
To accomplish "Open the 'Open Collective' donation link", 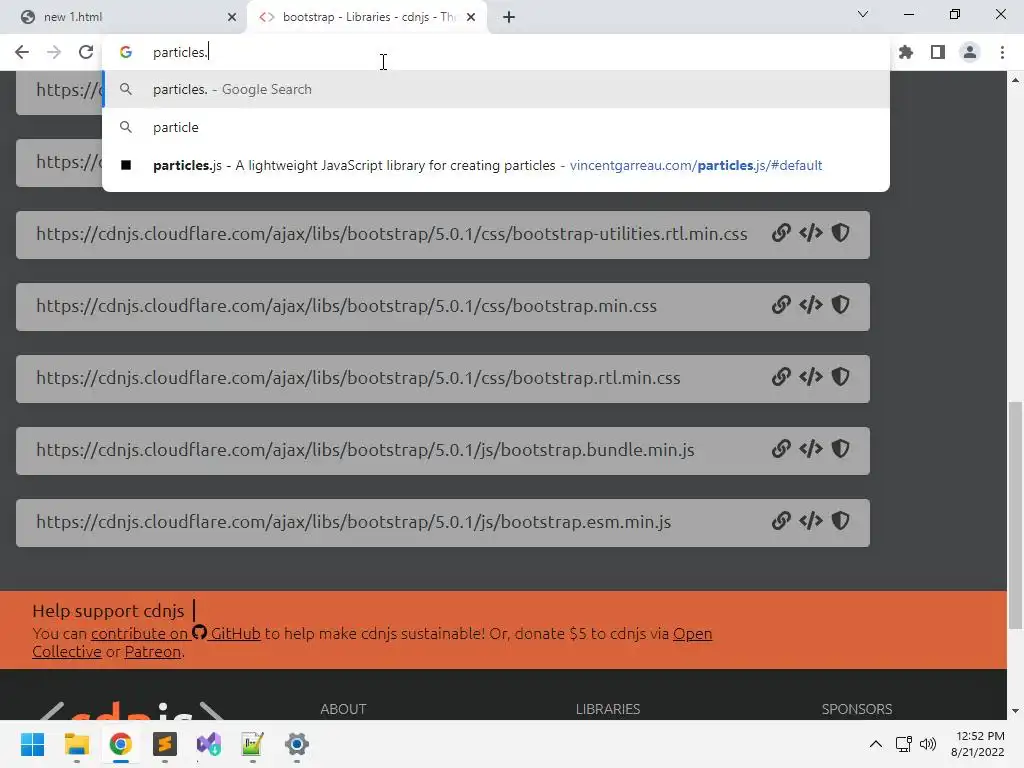I will pos(692,633).
